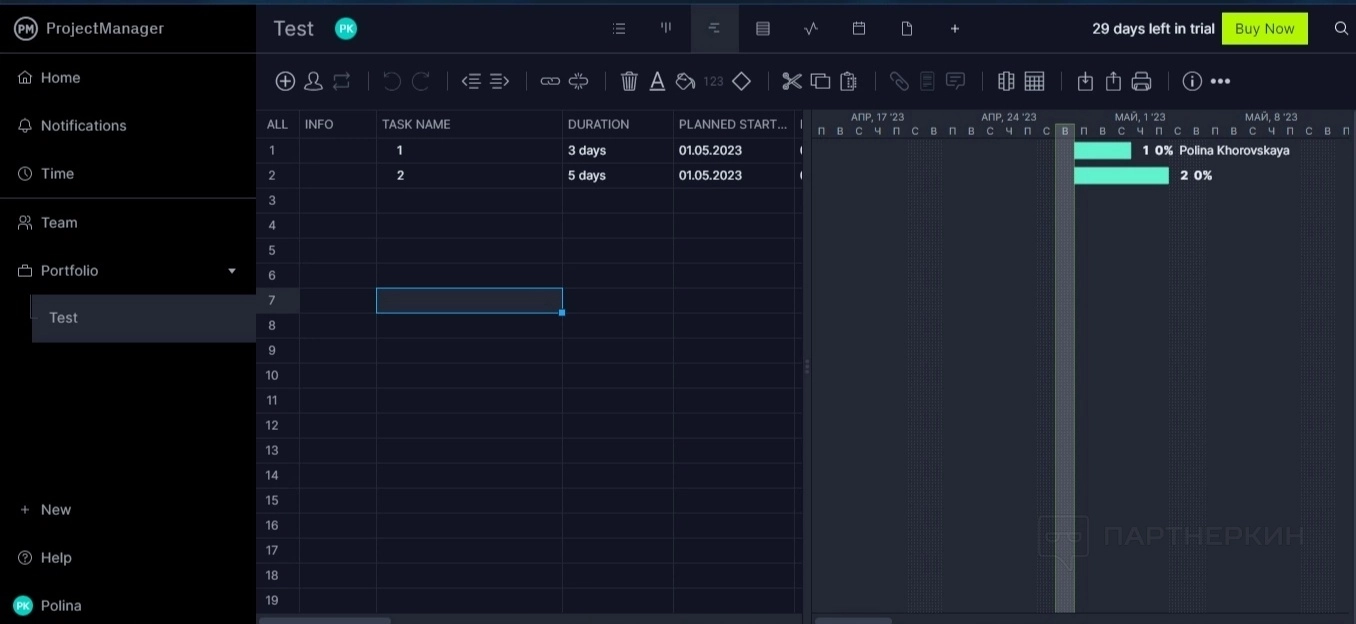Click the print icon in toolbar
The width and height of the screenshot is (1356, 624).
pos(1142,82)
